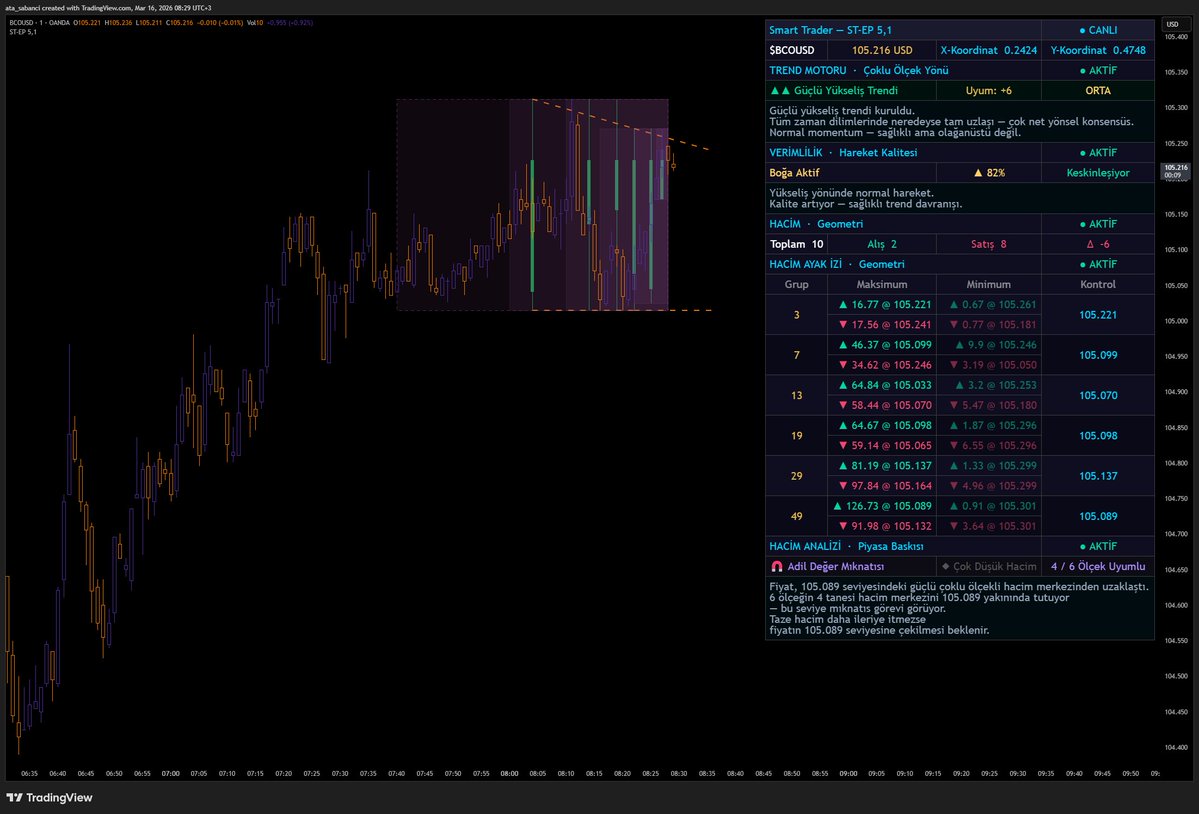1199x814 pixels.
Task: Click the Kontrol column header
Action: point(1097,284)
